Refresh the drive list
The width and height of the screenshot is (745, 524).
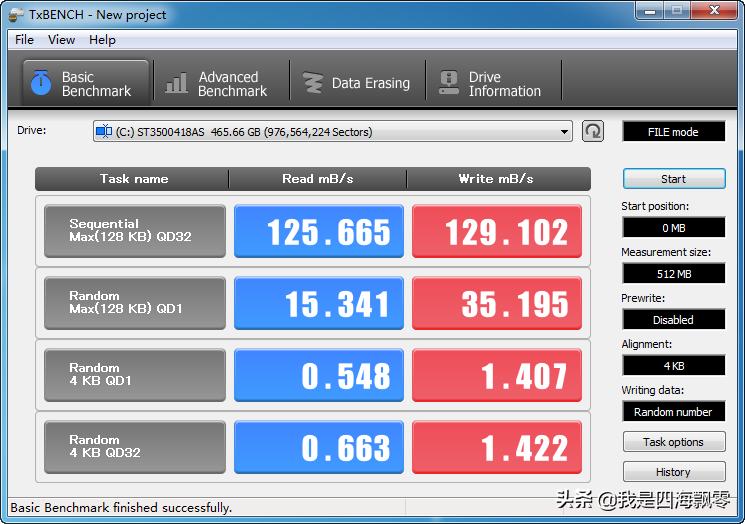[593, 131]
